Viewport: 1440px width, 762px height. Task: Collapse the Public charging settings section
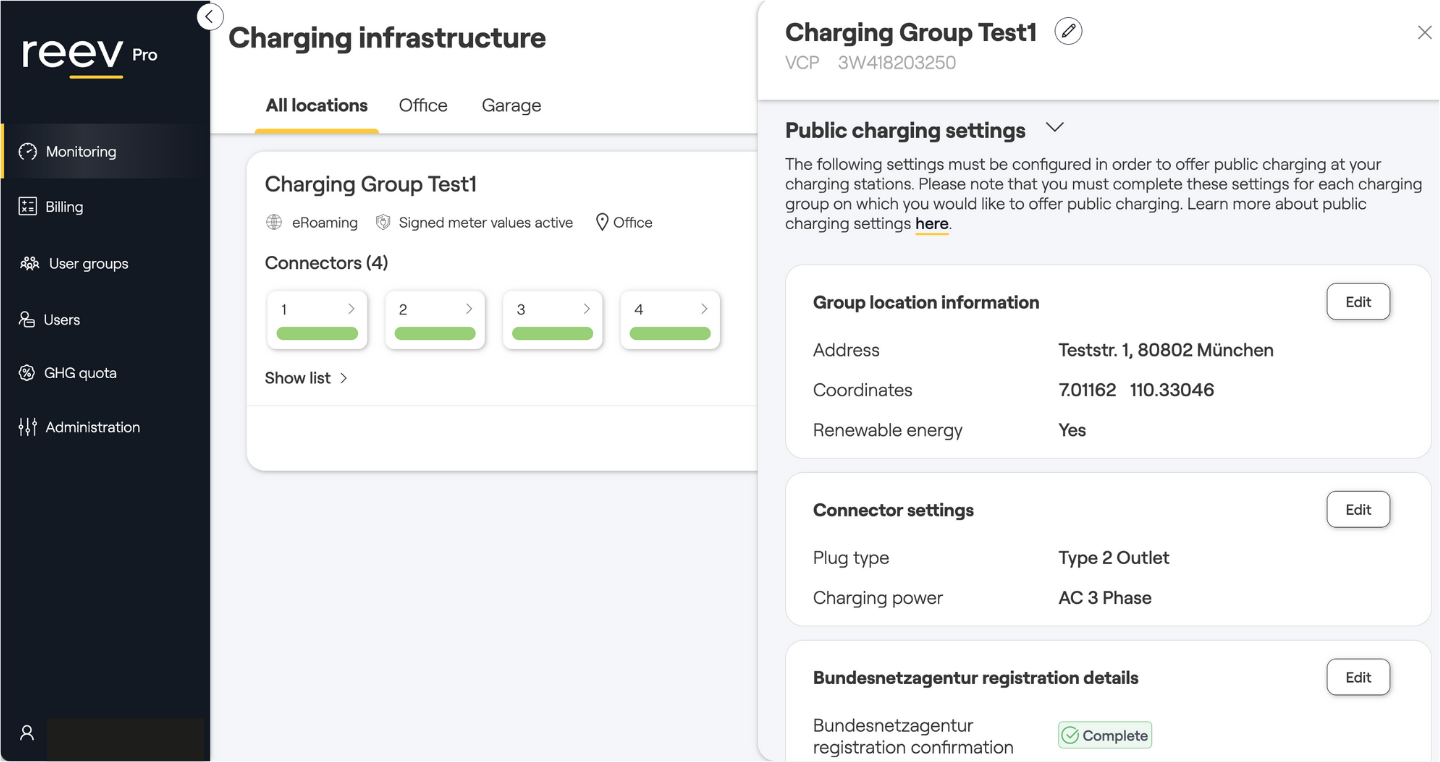click(1054, 128)
